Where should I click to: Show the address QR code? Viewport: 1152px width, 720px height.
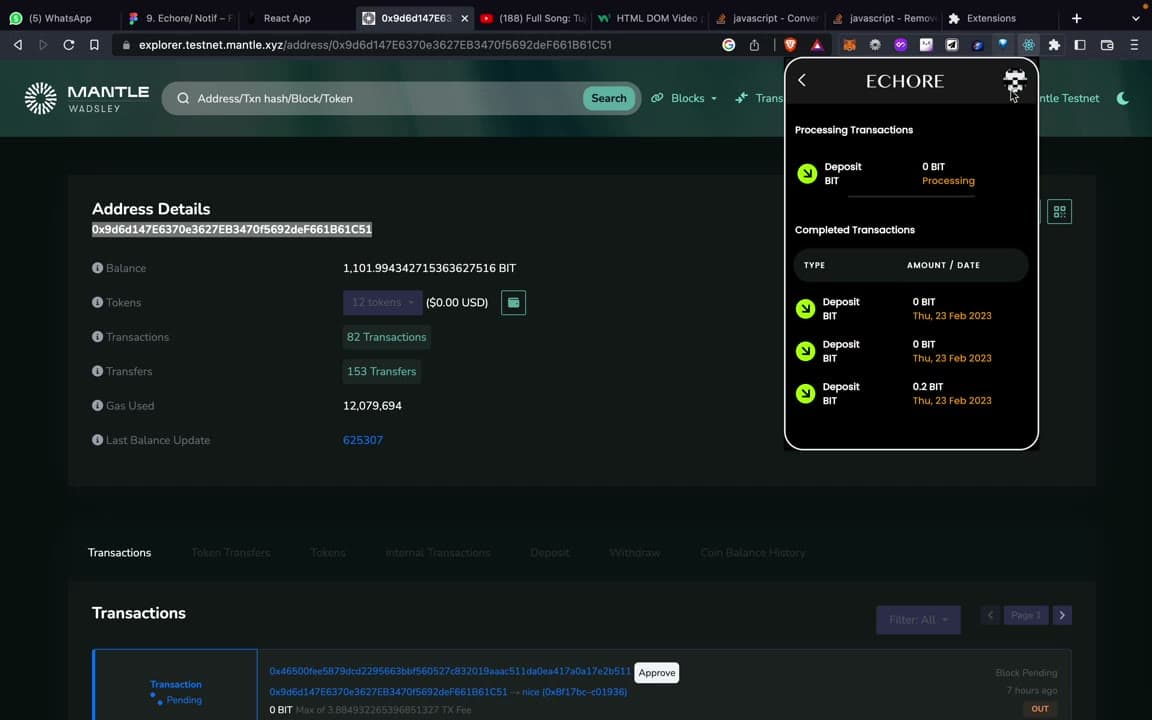coord(1059,212)
